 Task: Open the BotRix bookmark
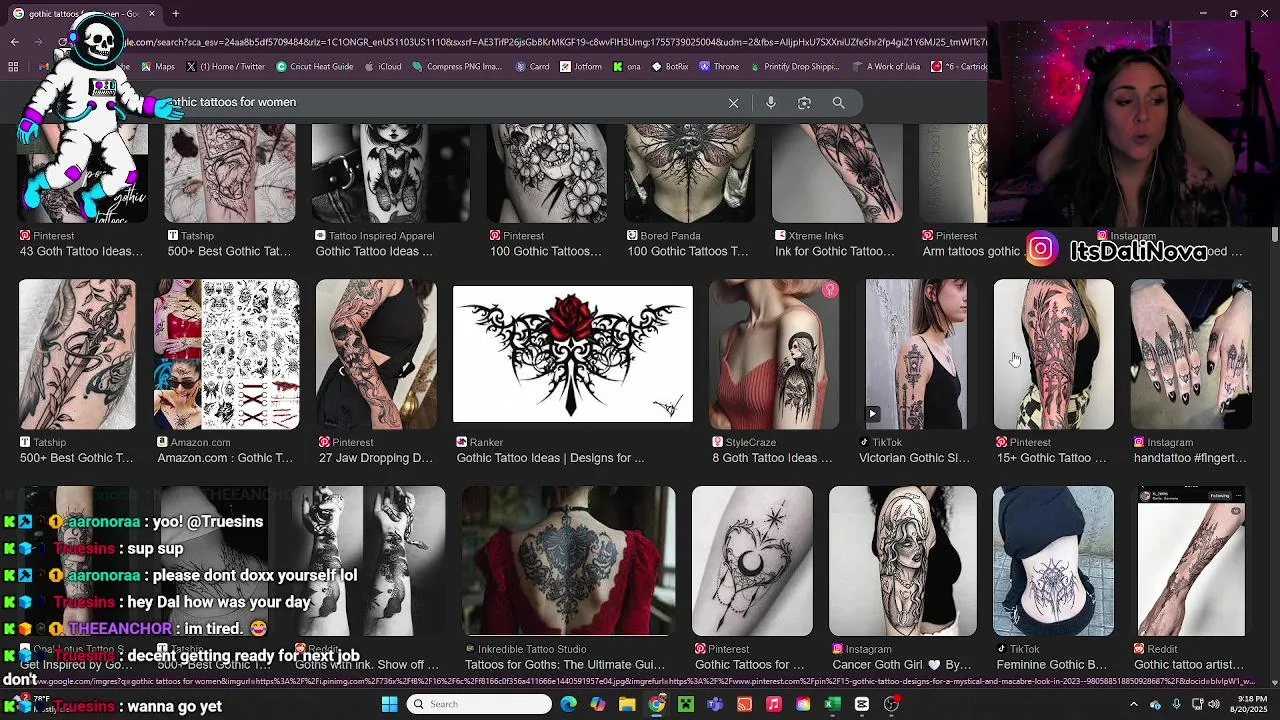[670, 67]
